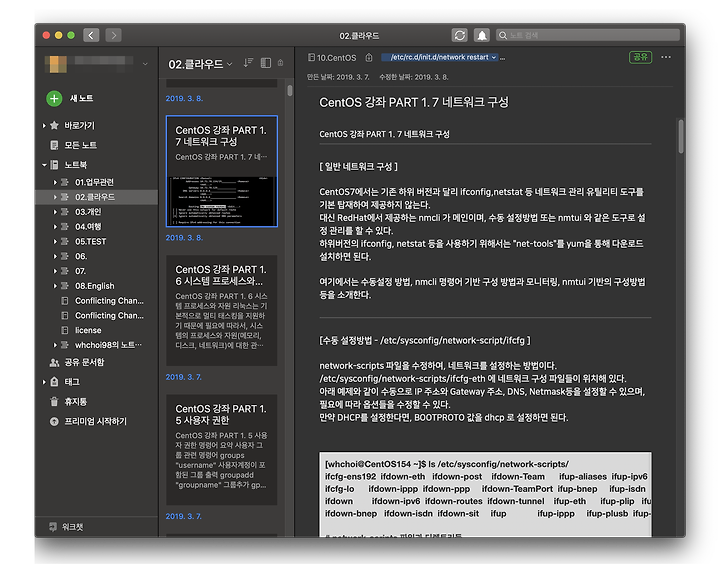Click the 태그 tags icon

(x=54, y=382)
